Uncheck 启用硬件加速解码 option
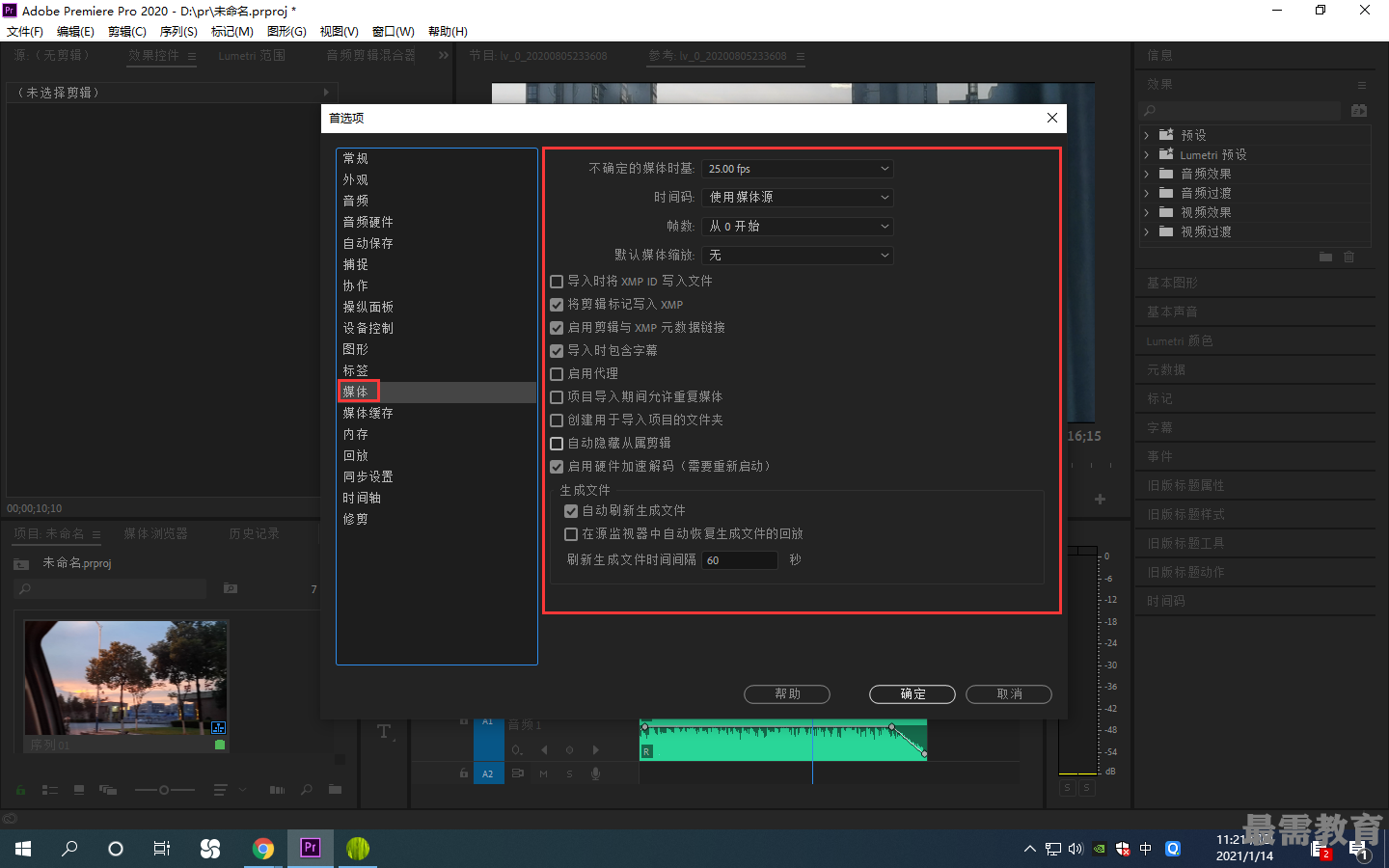 pos(557,467)
